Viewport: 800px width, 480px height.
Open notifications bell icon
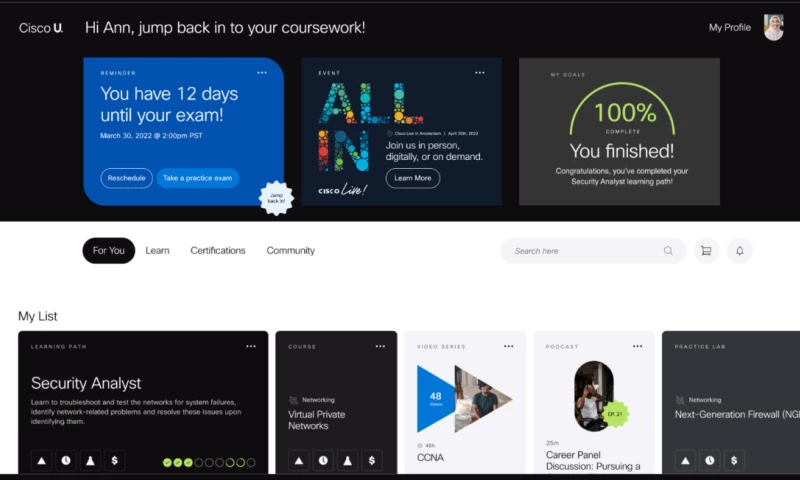point(739,250)
